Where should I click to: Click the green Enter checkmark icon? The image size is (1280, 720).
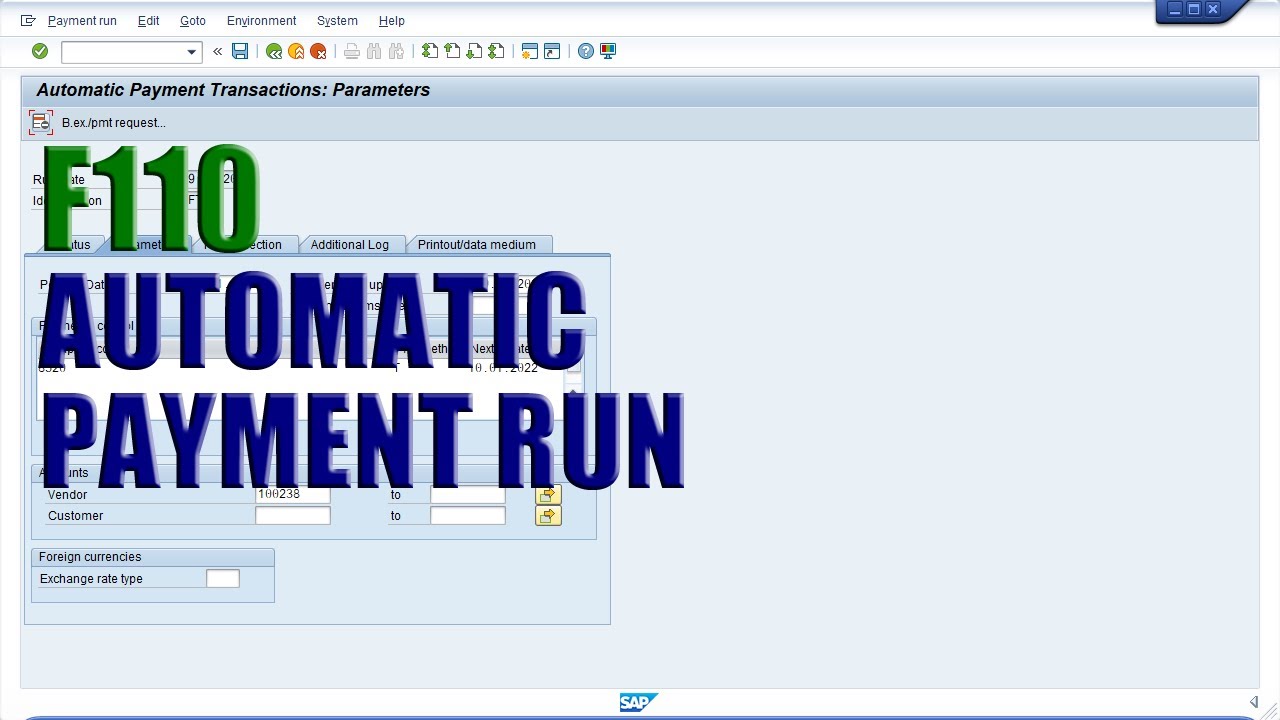tap(40, 51)
